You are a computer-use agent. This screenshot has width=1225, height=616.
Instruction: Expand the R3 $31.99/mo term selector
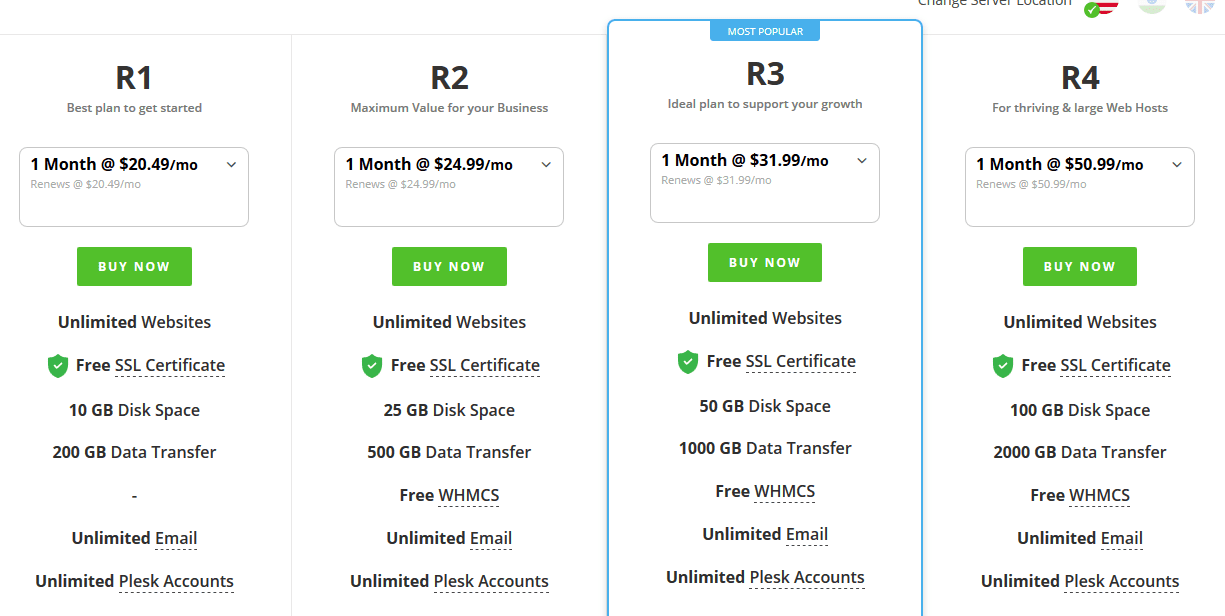pos(765,183)
